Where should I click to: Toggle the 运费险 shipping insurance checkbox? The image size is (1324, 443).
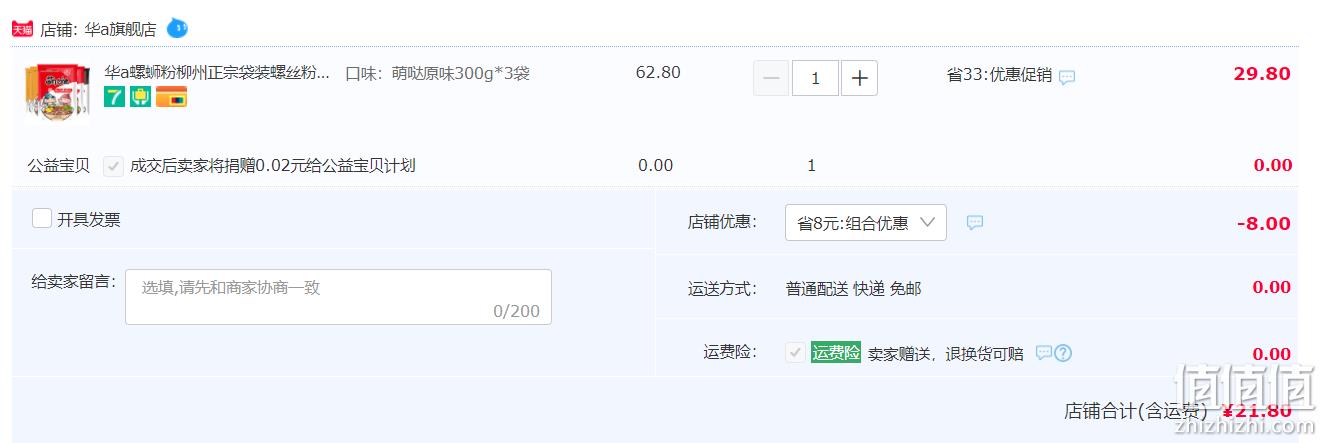point(795,352)
